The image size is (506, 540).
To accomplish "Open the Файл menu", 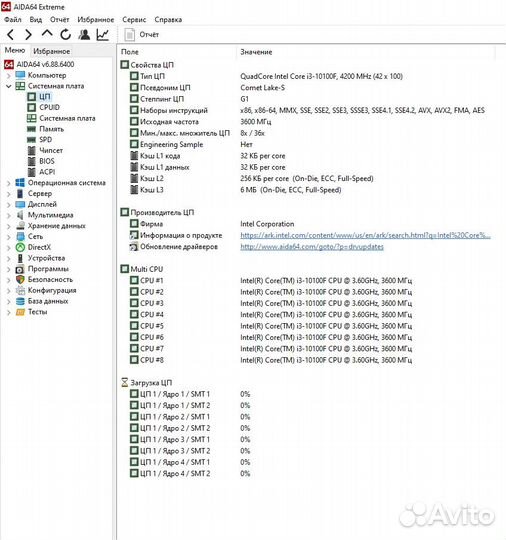I will click(13, 20).
